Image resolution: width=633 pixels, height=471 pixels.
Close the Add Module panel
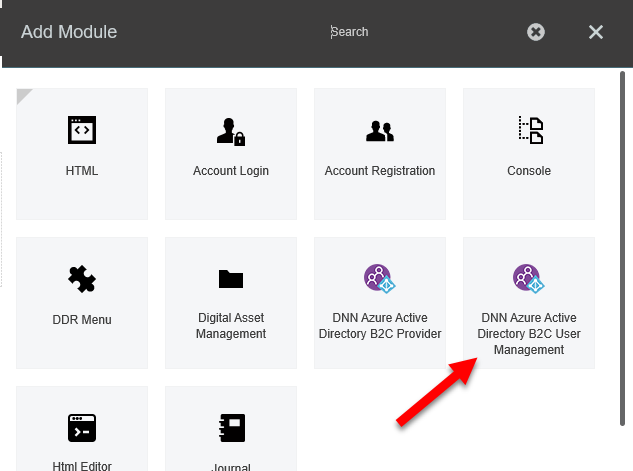click(596, 32)
